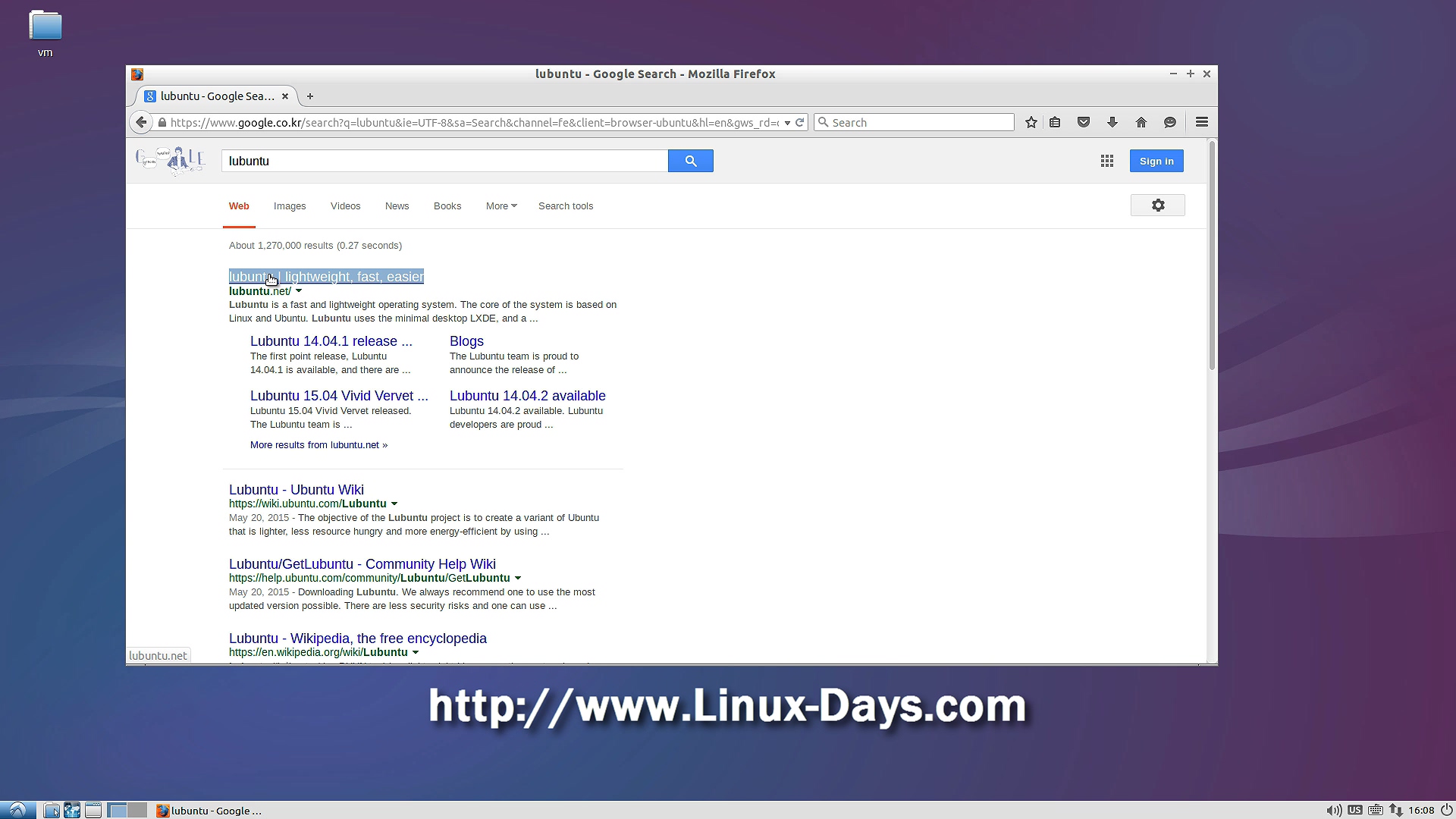Select the first workspace in pager
The height and width of the screenshot is (819, 1456).
point(118,810)
